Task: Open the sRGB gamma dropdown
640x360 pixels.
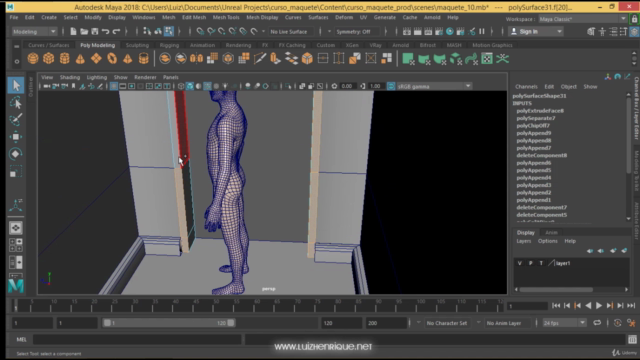Action: click(434, 86)
